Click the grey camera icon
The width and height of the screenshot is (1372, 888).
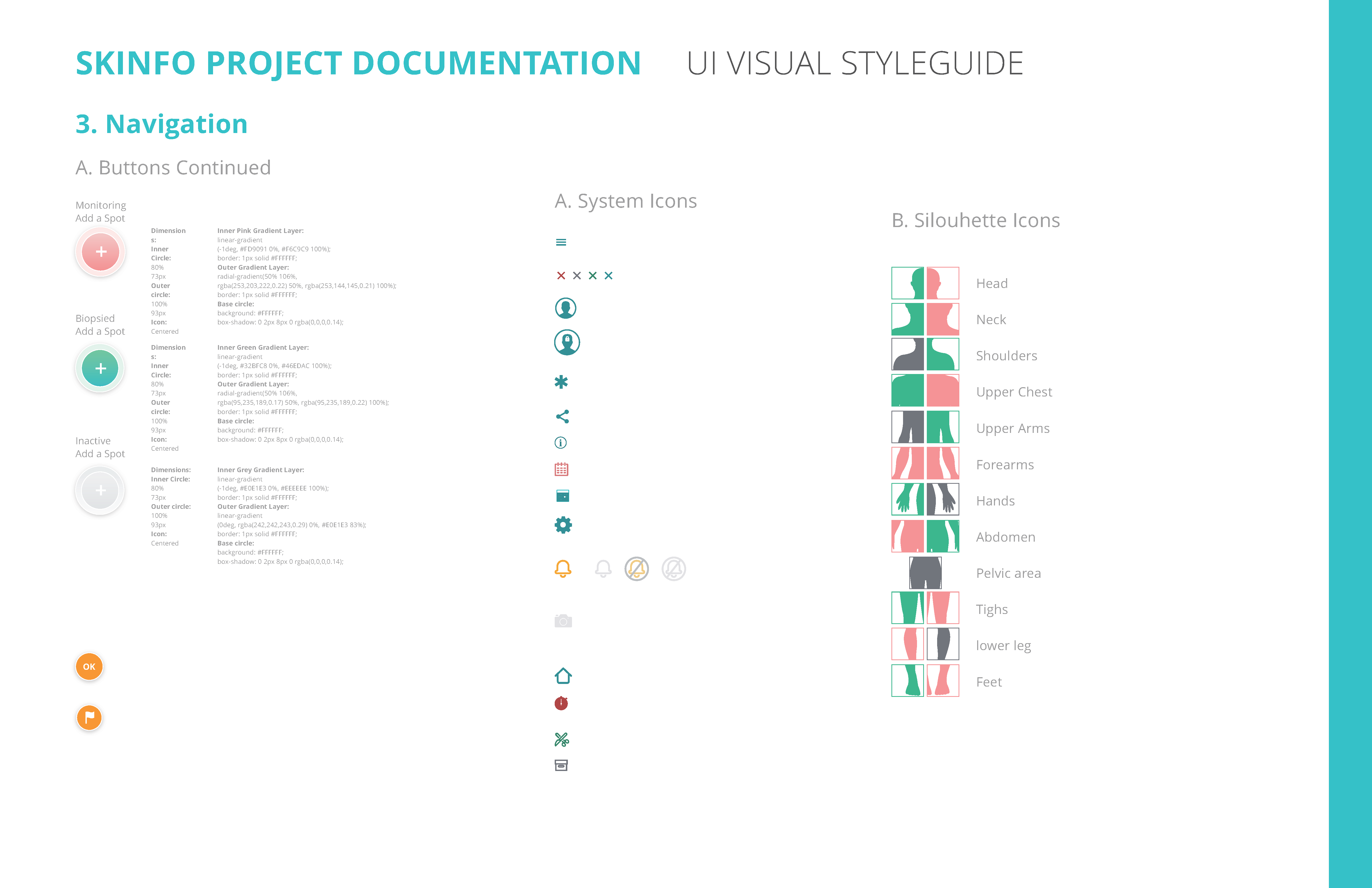click(x=563, y=621)
